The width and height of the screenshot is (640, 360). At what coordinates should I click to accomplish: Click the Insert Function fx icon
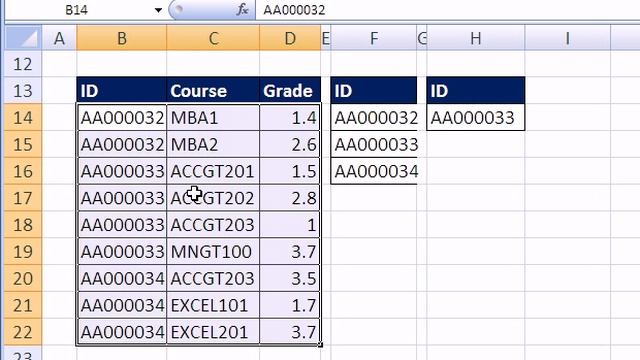242,9
